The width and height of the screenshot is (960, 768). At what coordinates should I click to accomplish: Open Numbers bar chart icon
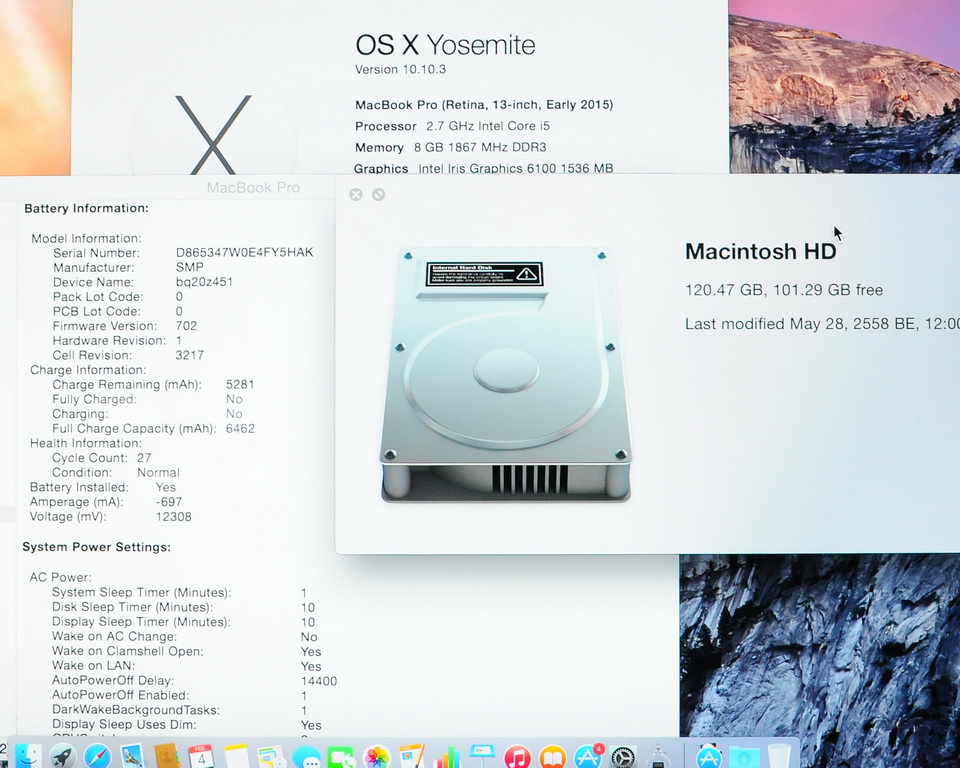coord(446,758)
